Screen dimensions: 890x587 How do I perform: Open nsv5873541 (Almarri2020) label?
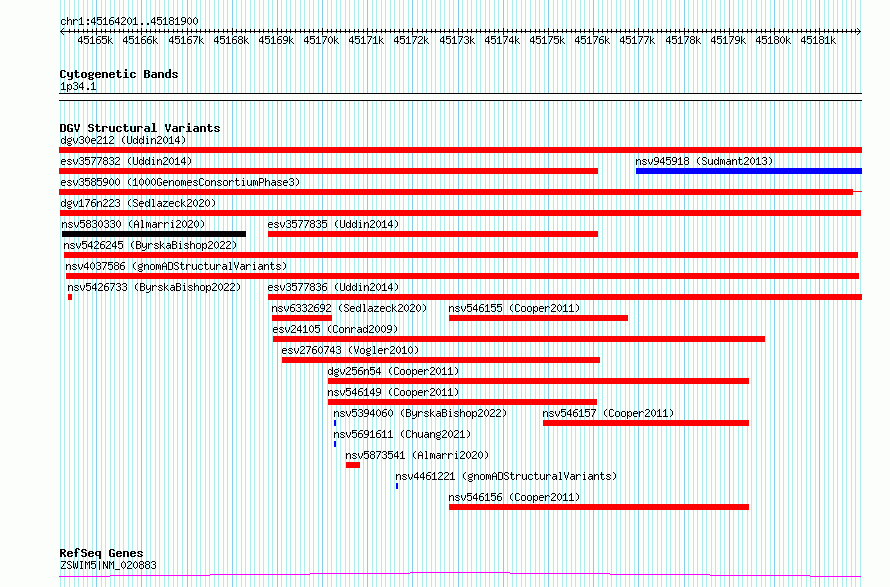coord(417,455)
